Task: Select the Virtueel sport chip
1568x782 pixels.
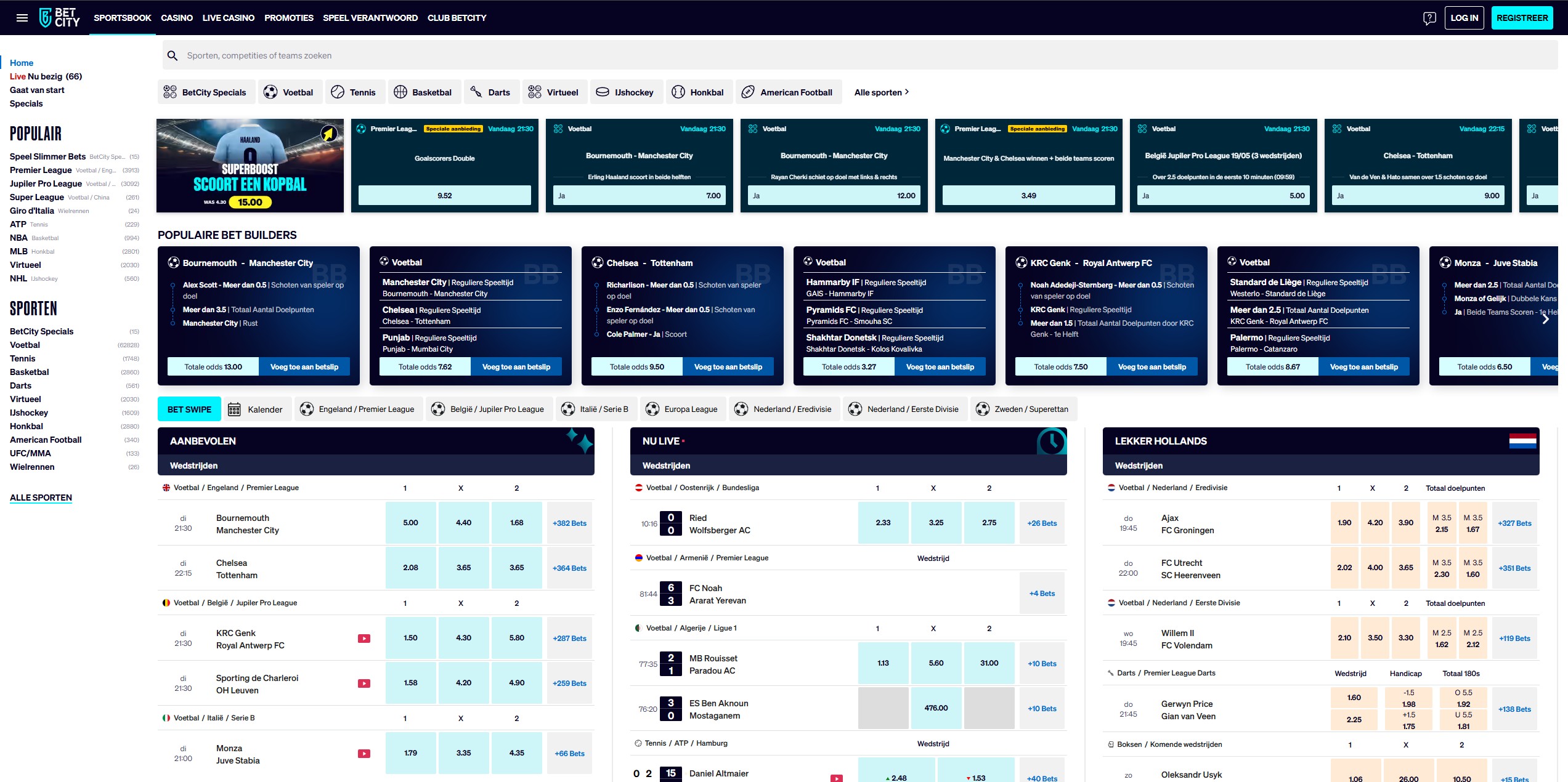Action: click(554, 92)
